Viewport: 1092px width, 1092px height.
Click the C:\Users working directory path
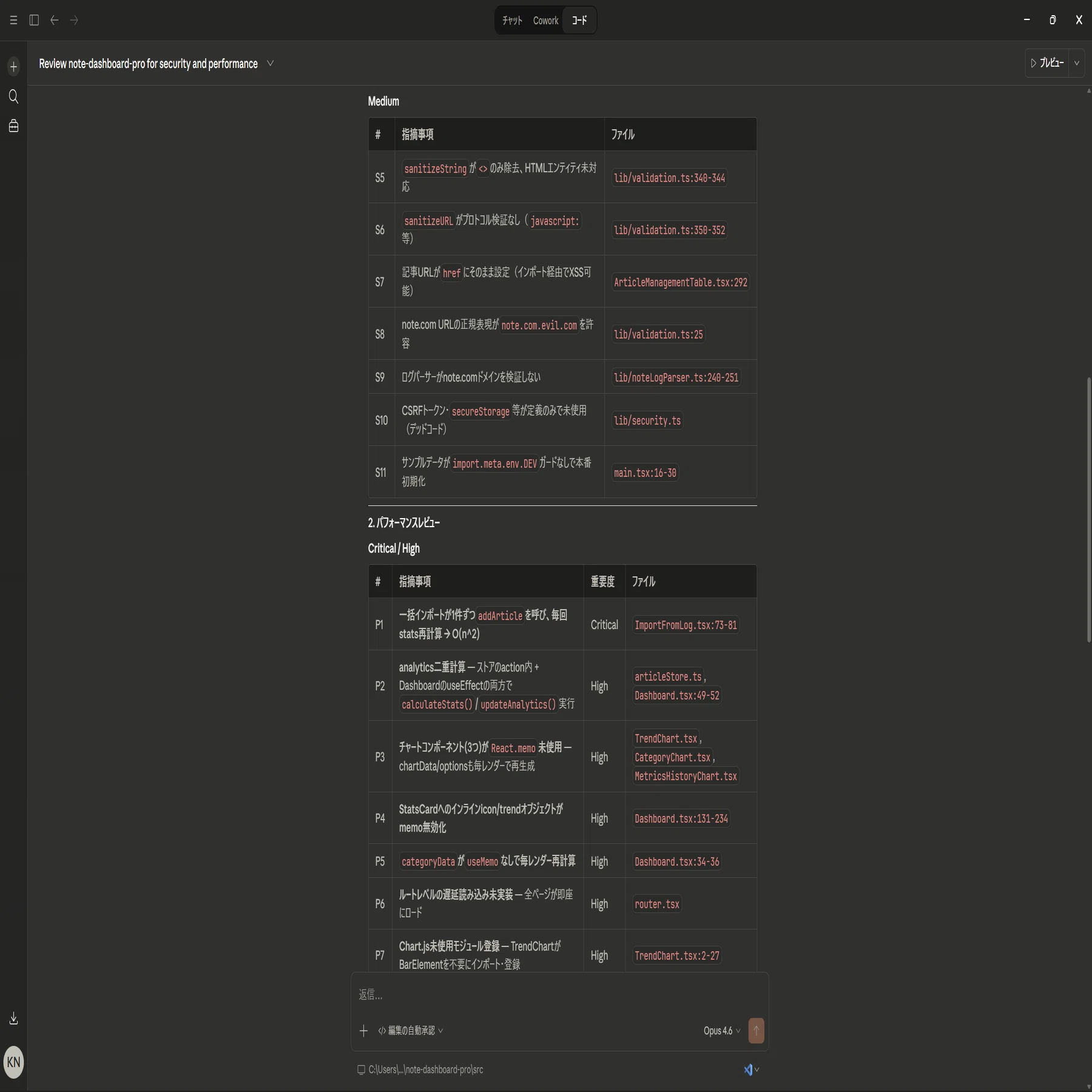[x=425, y=1070]
